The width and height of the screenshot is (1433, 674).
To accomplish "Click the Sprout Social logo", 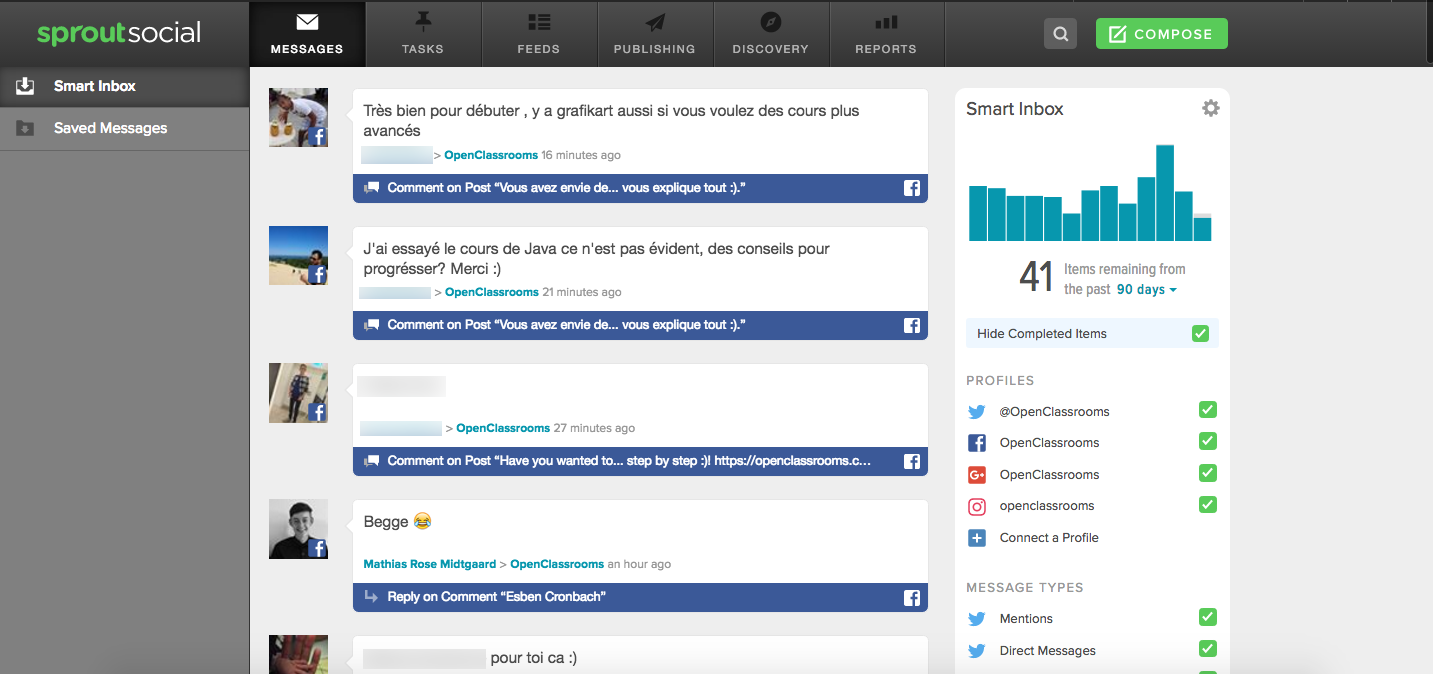I will pyautogui.click(x=119, y=33).
